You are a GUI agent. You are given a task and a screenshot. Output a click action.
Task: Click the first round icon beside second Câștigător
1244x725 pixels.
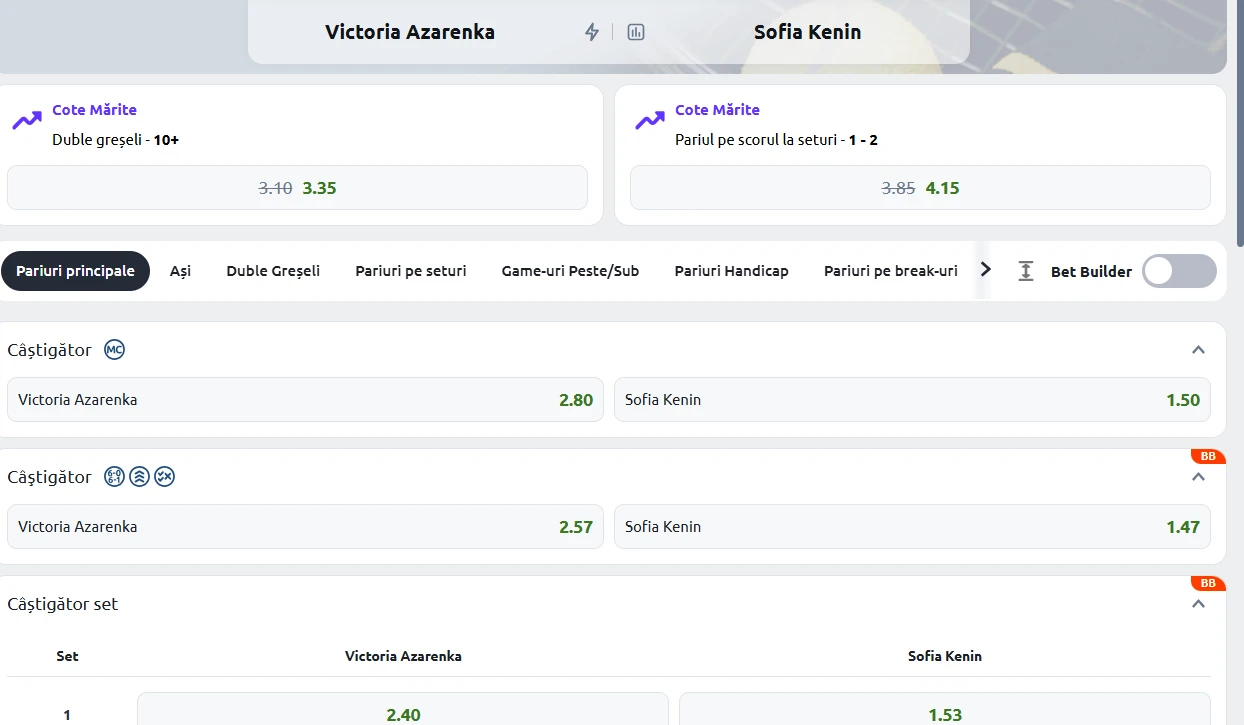(115, 477)
